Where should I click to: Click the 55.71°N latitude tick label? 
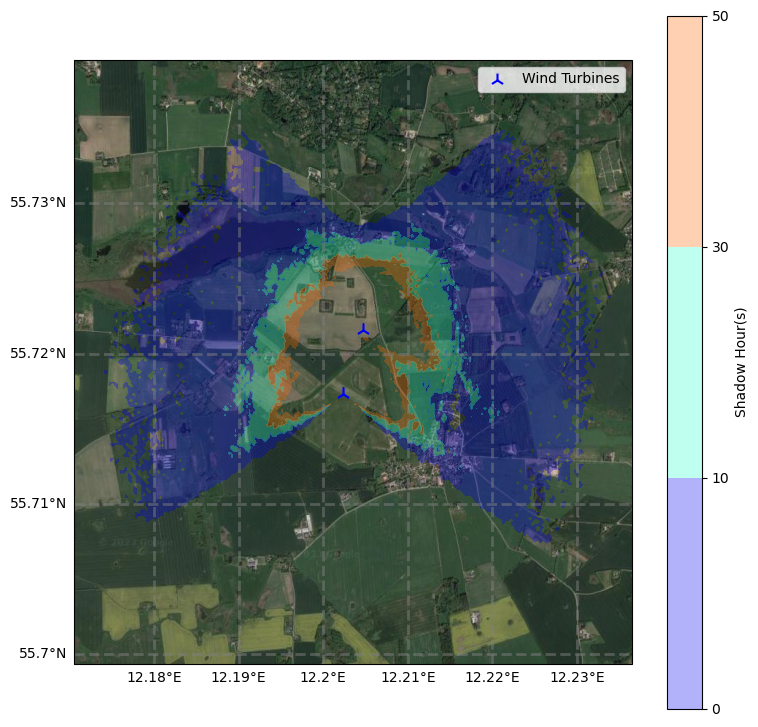pyautogui.click(x=38, y=503)
